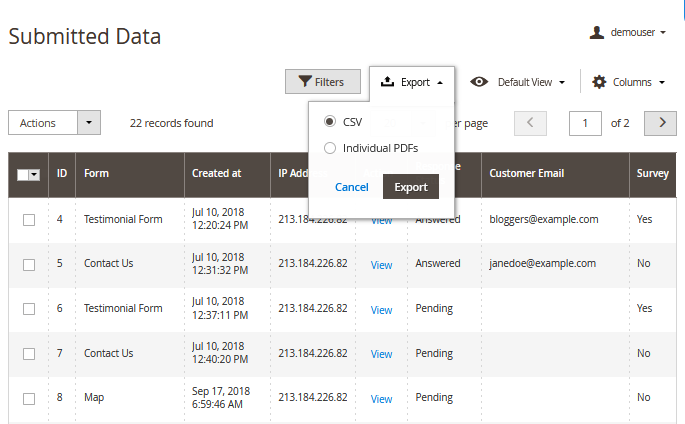Expand the select-all checkbox dropdown in header
The height and width of the screenshot is (424, 685).
(x=35, y=174)
